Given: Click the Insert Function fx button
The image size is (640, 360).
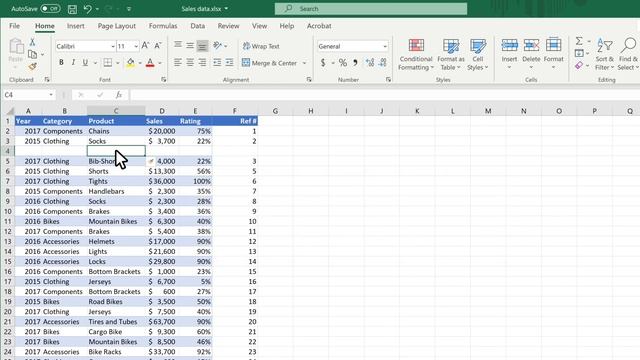Looking at the screenshot, I should click(119, 95).
